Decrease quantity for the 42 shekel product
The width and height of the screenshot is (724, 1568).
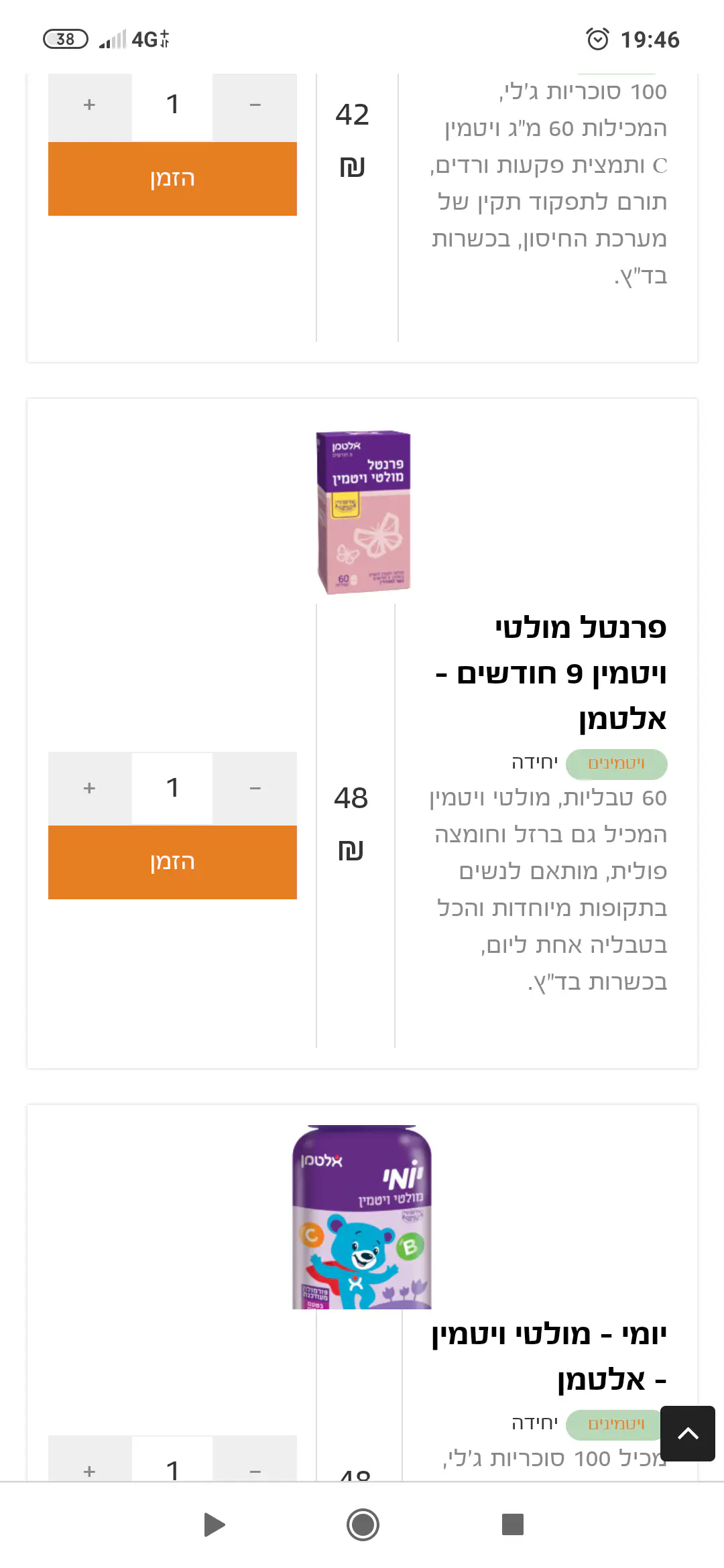click(255, 105)
